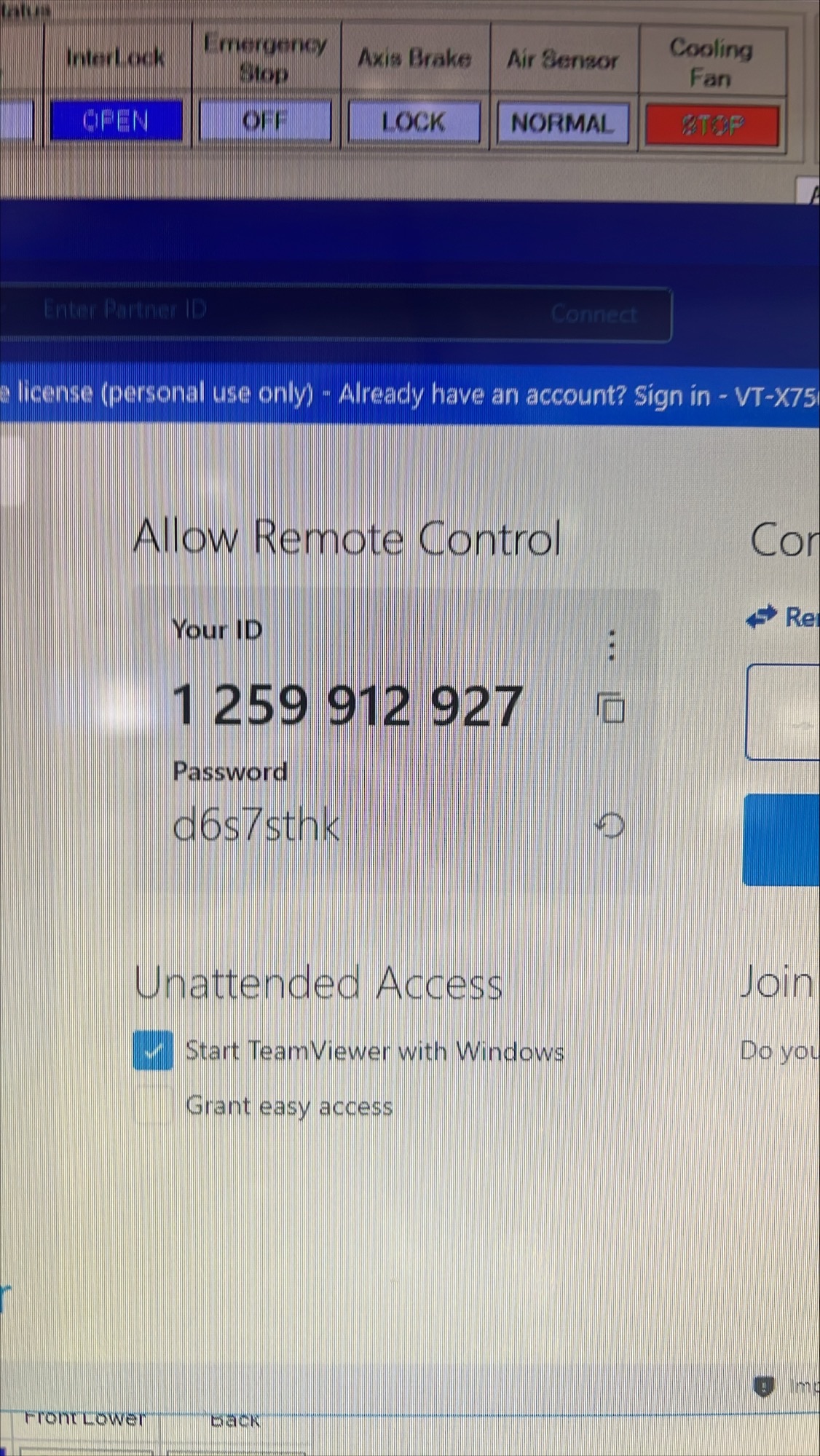820x1456 pixels.
Task: Click the Air Sensor NORMAL indicator
Action: pyautogui.click(x=562, y=123)
